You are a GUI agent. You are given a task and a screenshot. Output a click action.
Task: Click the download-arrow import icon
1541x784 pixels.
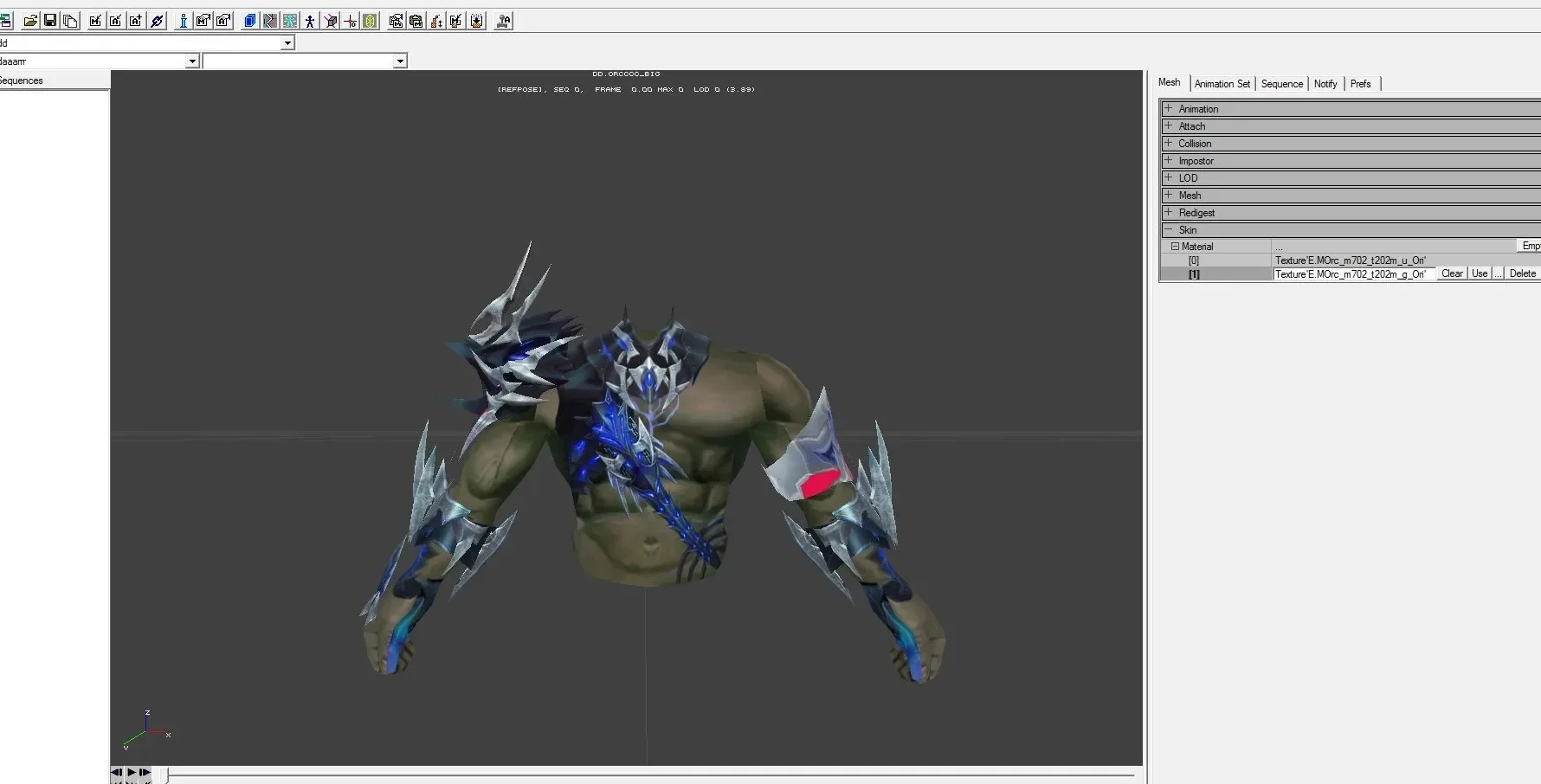click(477, 21)
